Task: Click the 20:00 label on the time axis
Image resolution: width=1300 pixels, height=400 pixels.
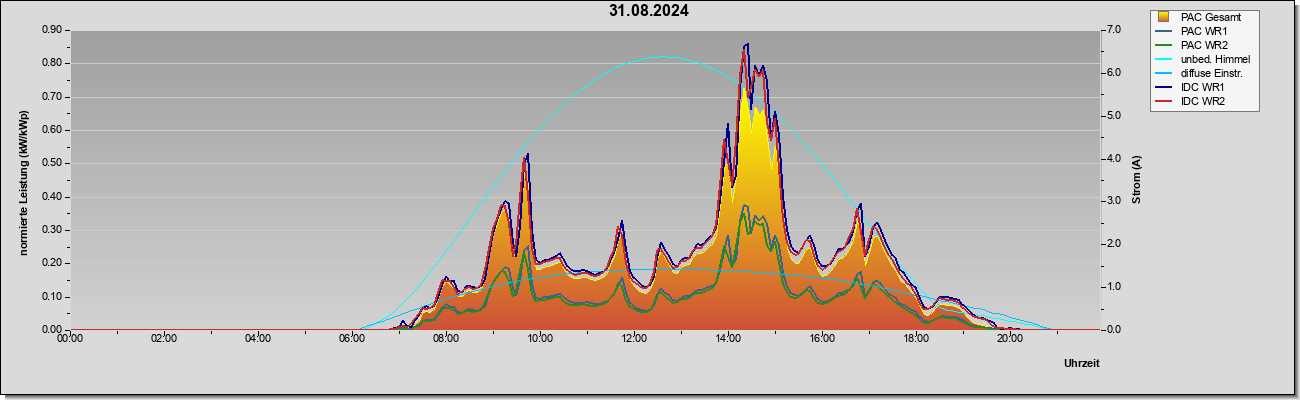Action: [1010, 338]
